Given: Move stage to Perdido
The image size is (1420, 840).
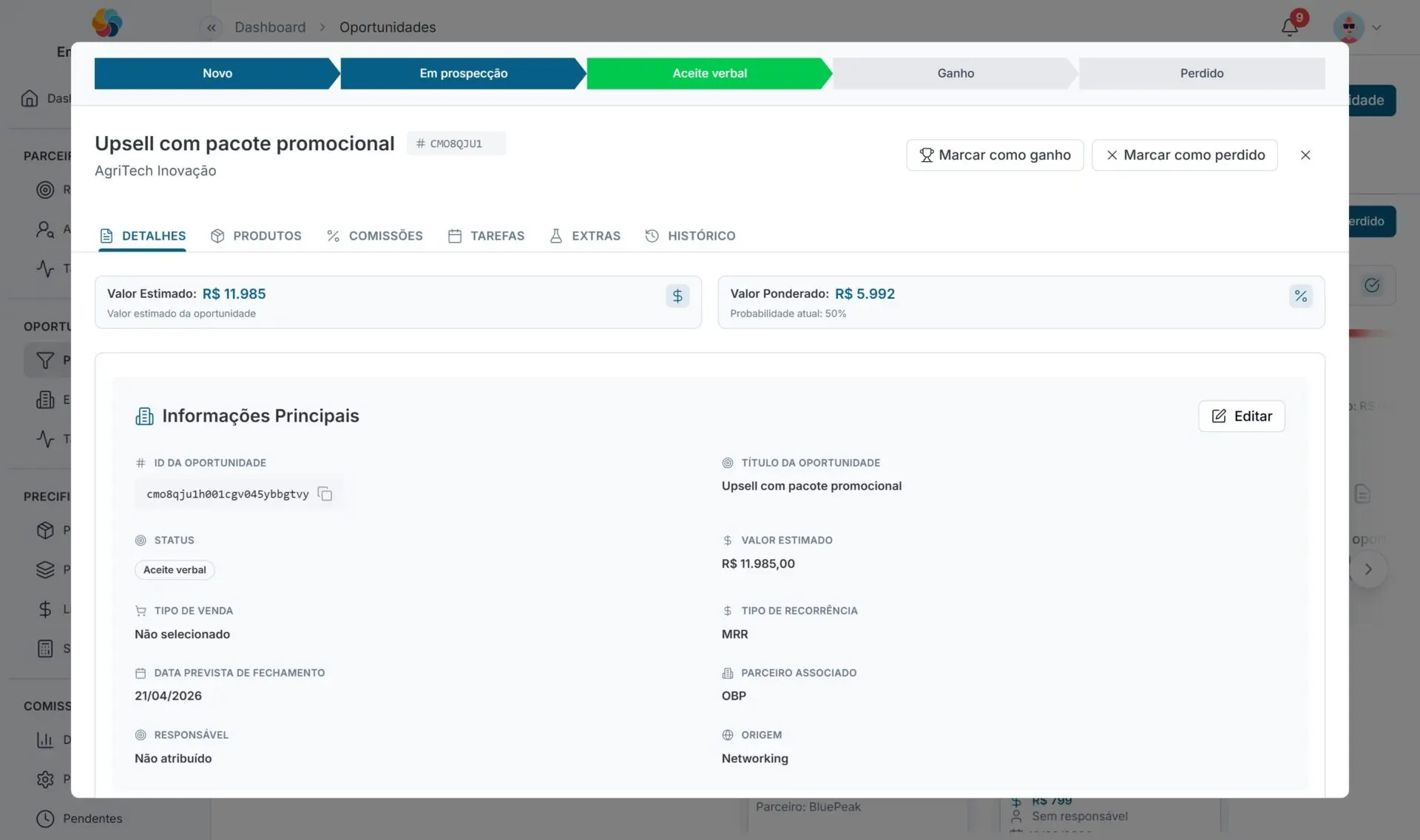Looking at the screenshot, I should [1202, 73].
